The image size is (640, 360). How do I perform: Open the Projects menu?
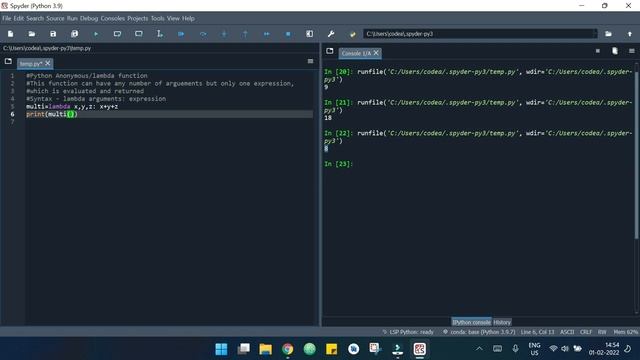[138, 18]
